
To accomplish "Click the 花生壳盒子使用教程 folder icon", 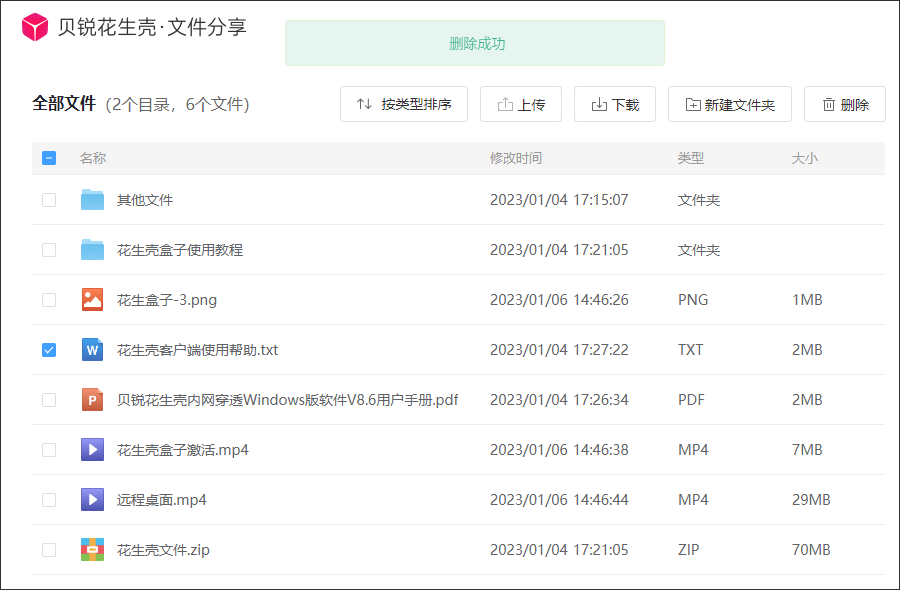I will [93, 250].
